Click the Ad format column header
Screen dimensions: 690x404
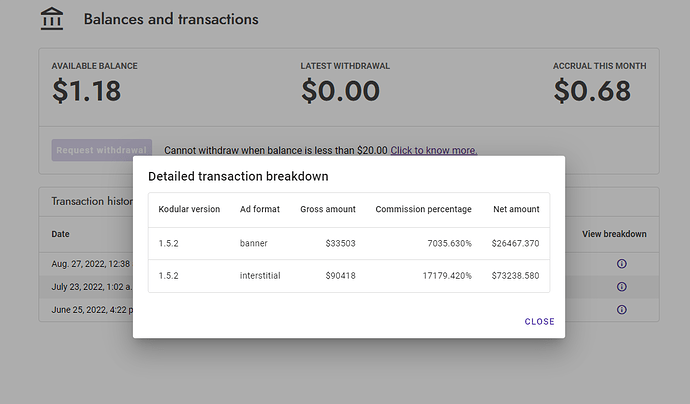pos(260,210)
